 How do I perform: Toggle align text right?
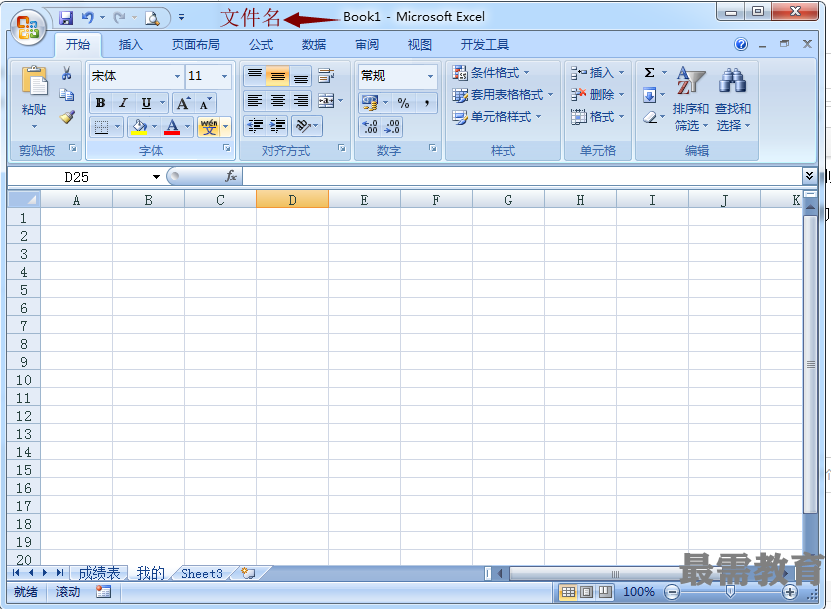click(x=300, y=100)
